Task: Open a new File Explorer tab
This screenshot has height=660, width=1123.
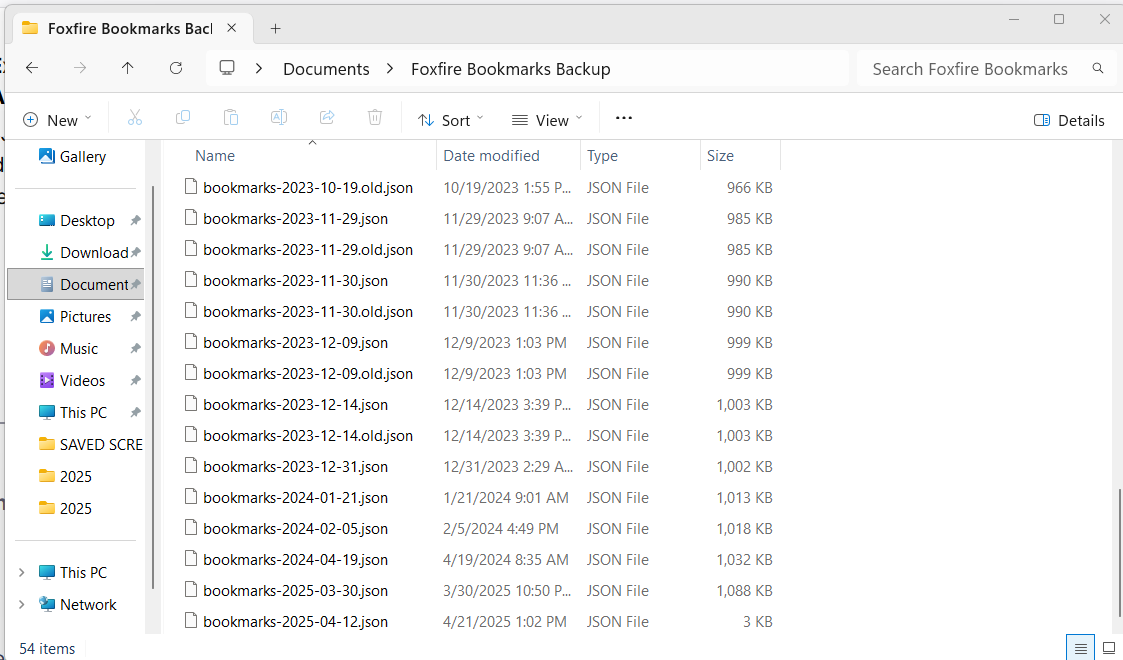Action: click(x=276, y=28)
